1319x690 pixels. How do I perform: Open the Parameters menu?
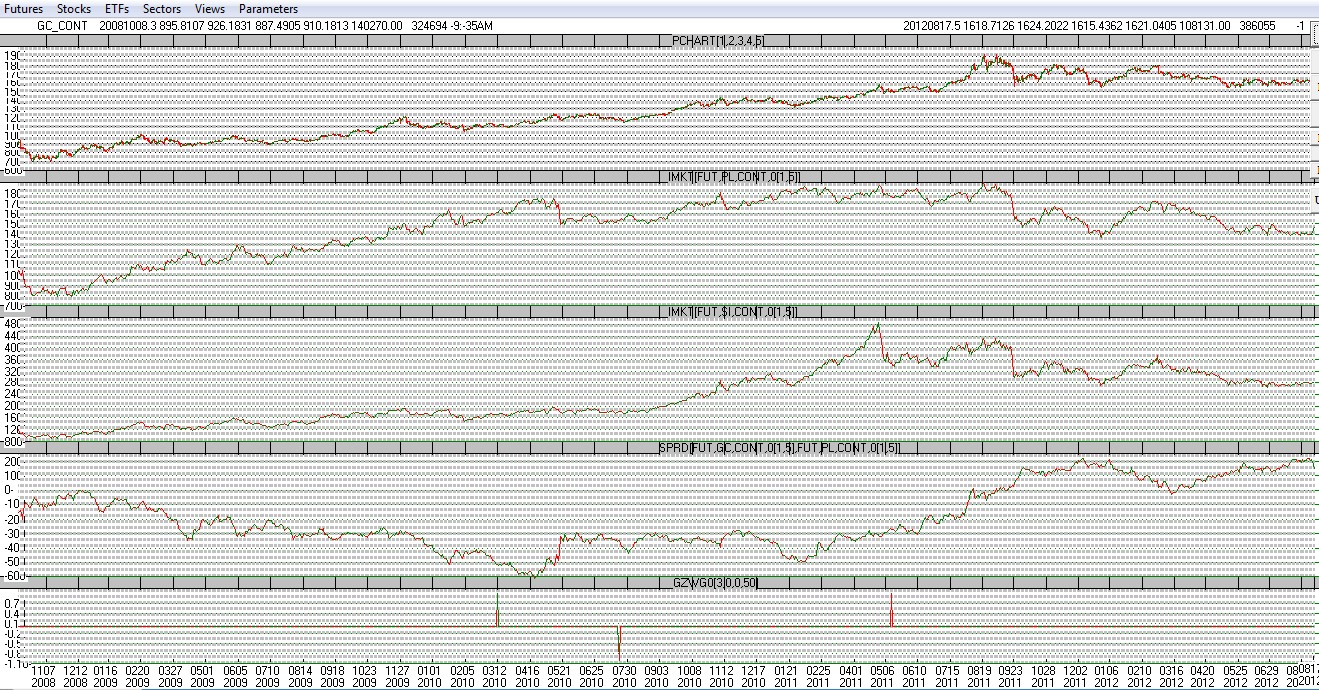coord(268,9)
